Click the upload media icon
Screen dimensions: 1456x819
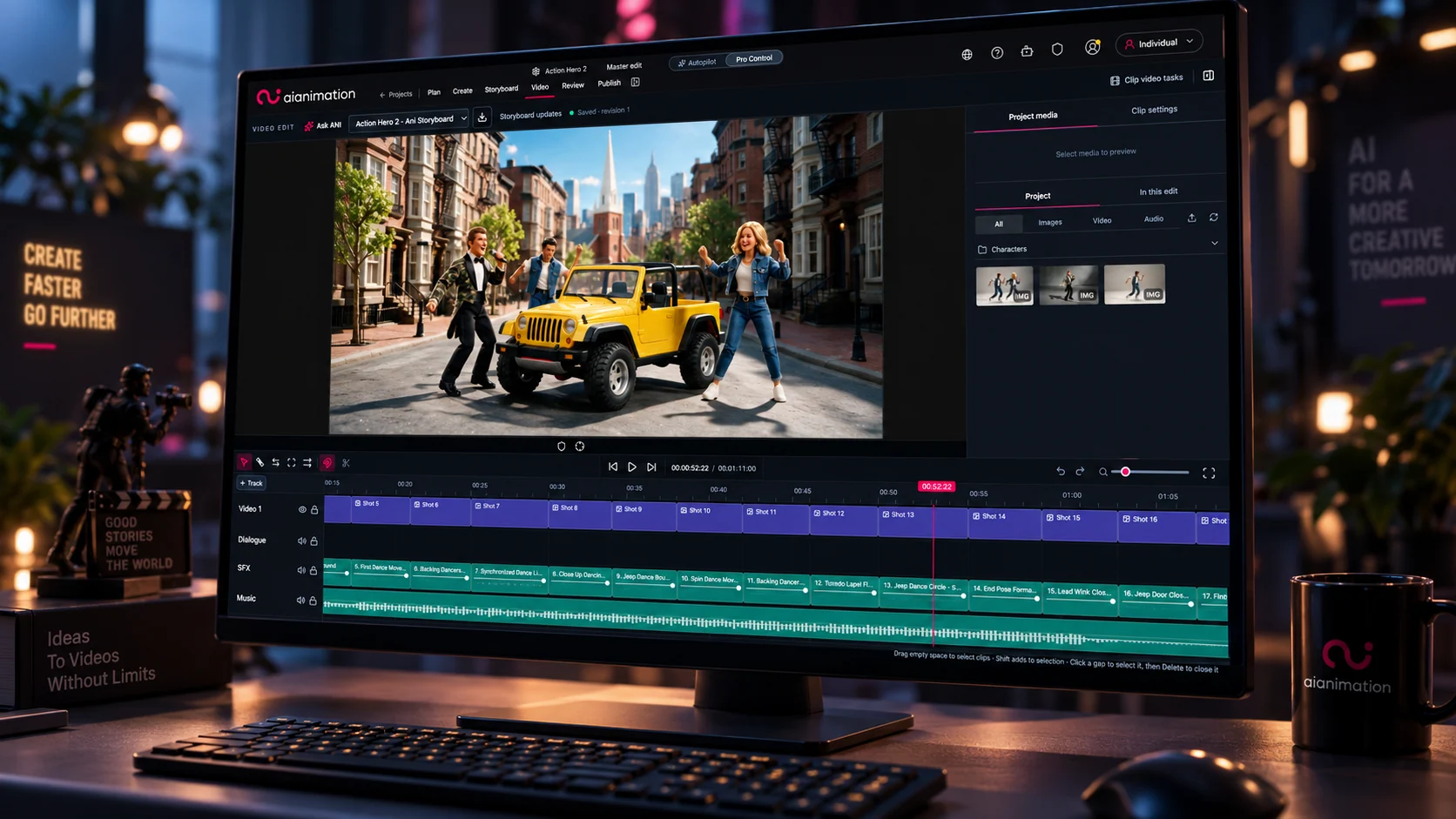(1191, 218)
